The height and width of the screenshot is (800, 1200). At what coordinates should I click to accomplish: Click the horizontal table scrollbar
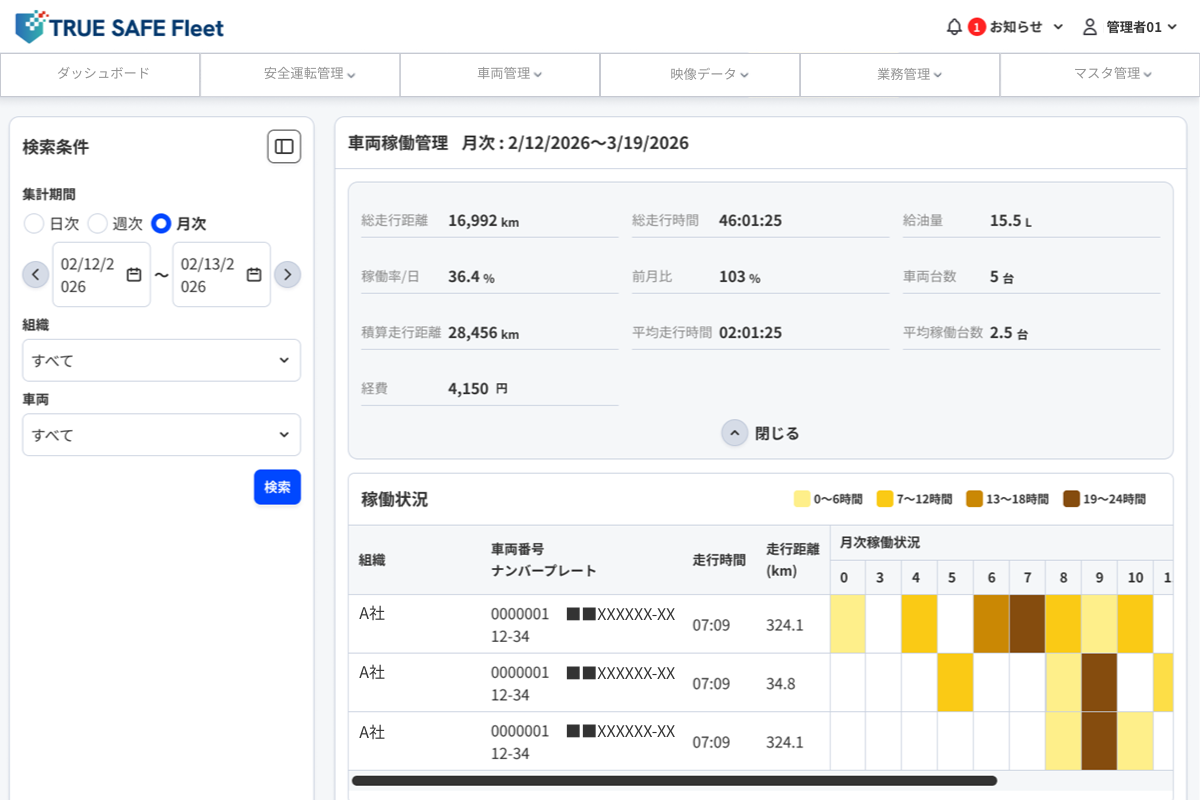coord(674,780)
